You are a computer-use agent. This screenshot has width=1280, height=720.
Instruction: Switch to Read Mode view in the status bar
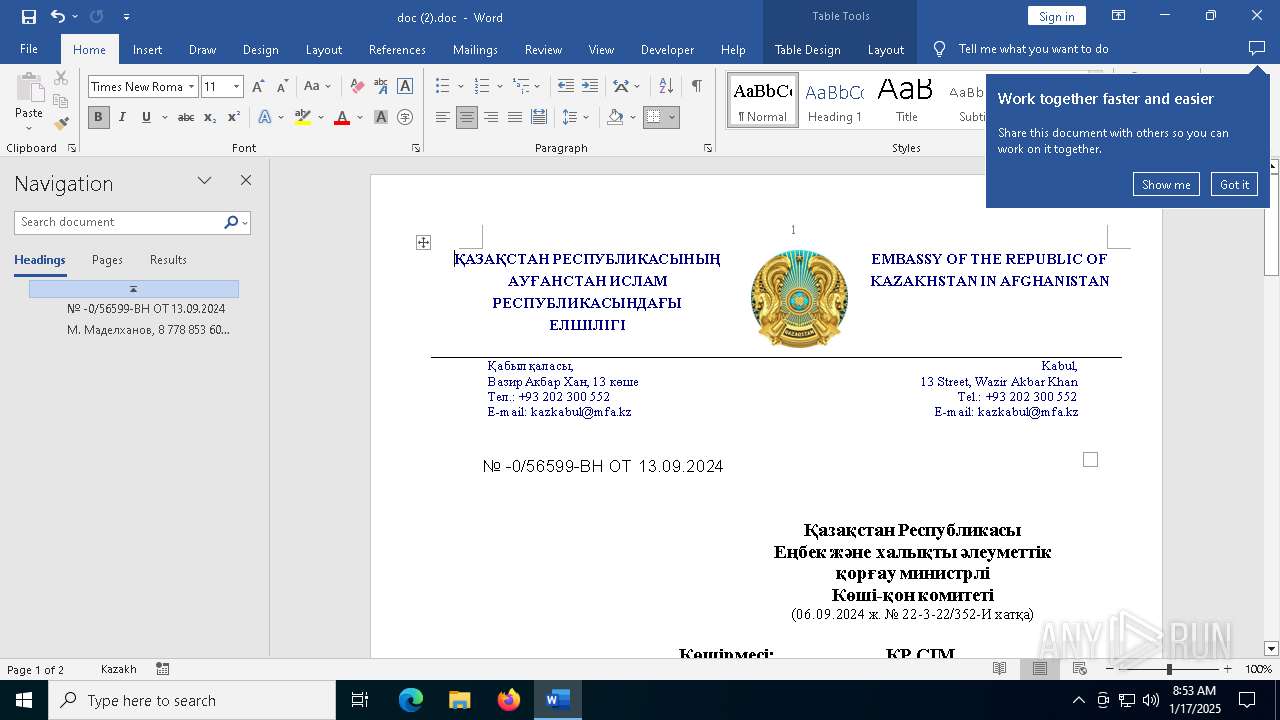[x=1000, y=669]
